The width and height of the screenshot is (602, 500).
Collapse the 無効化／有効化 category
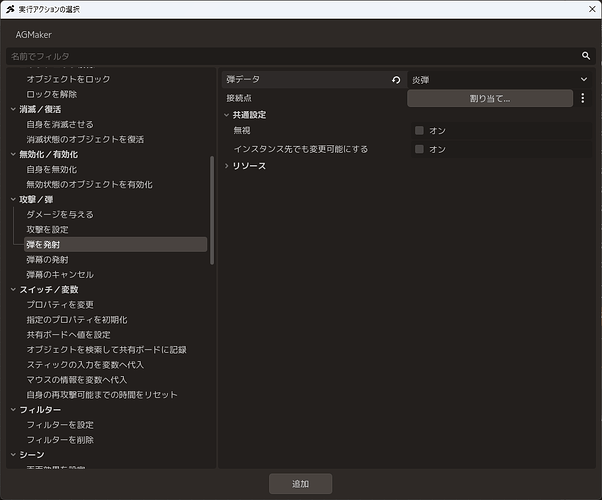tap(13, 154)
